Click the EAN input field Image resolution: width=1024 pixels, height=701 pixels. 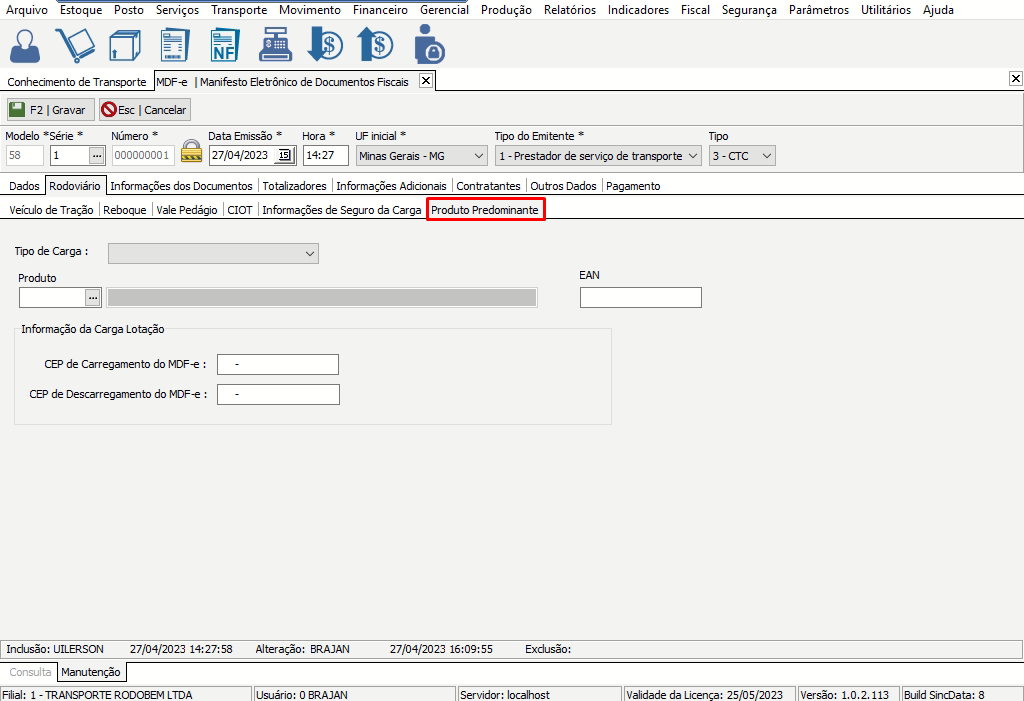[640, 297]
